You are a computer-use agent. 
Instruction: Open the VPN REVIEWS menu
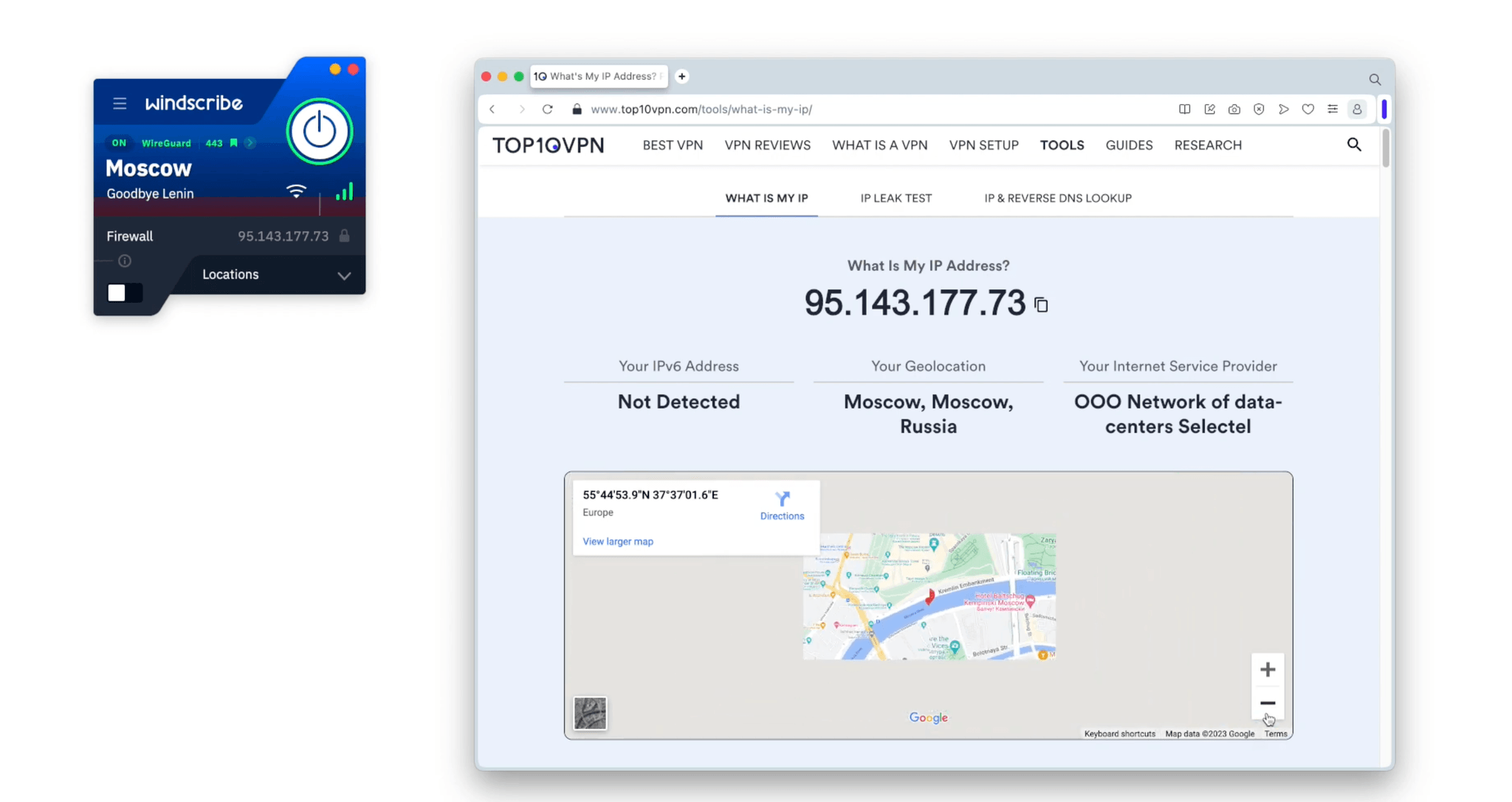767,145
